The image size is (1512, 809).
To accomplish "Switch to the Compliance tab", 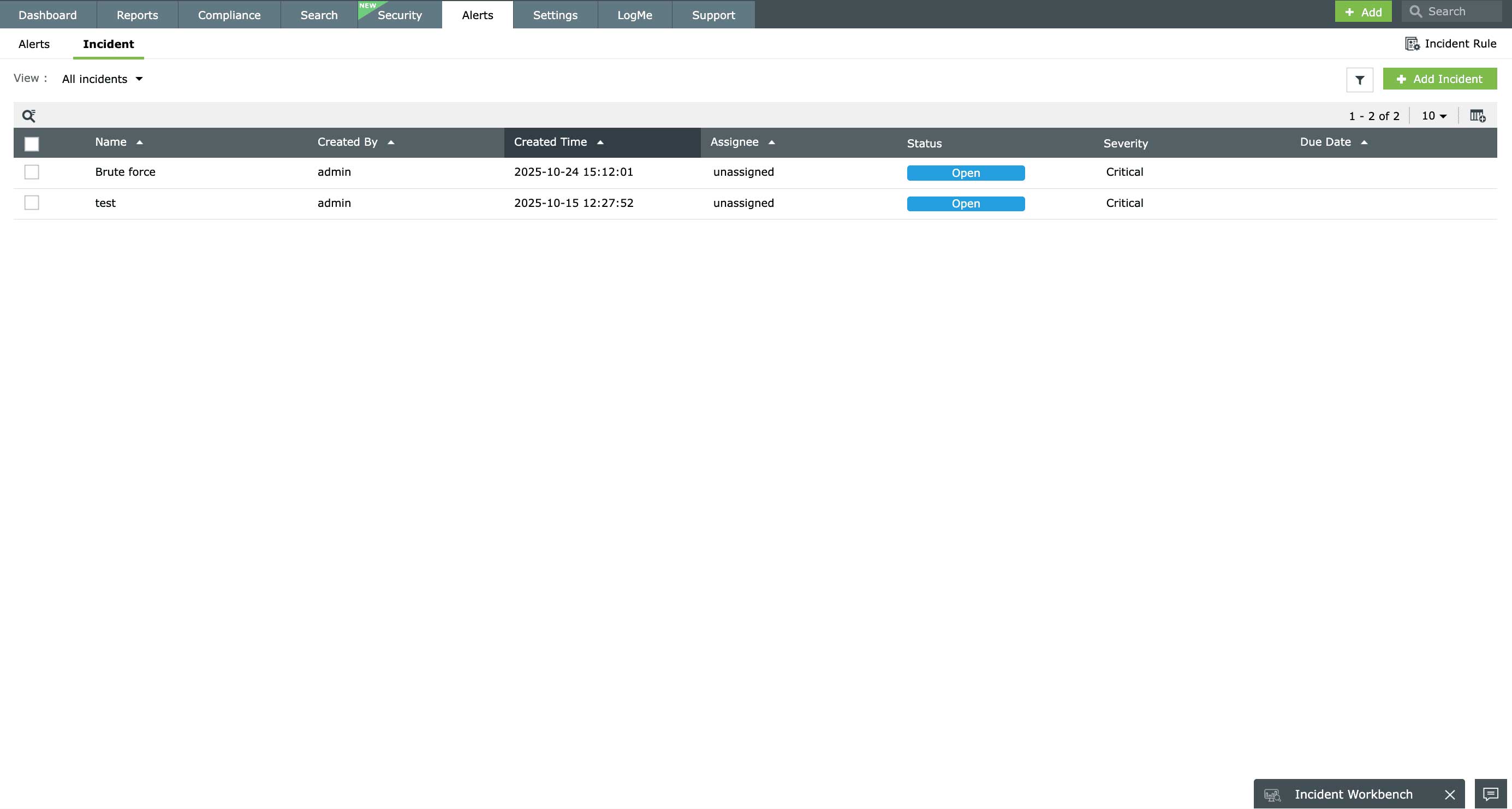I will (x=229, y=15).
